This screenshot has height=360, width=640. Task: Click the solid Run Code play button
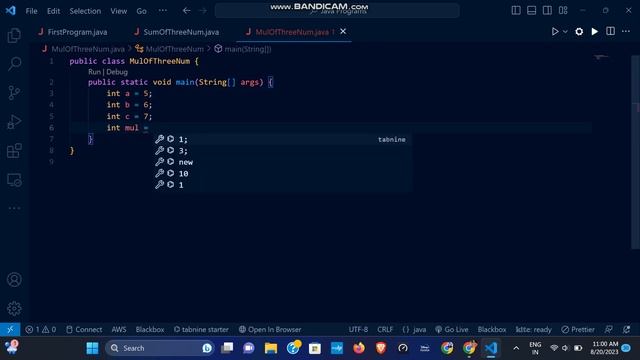[595, 31]
